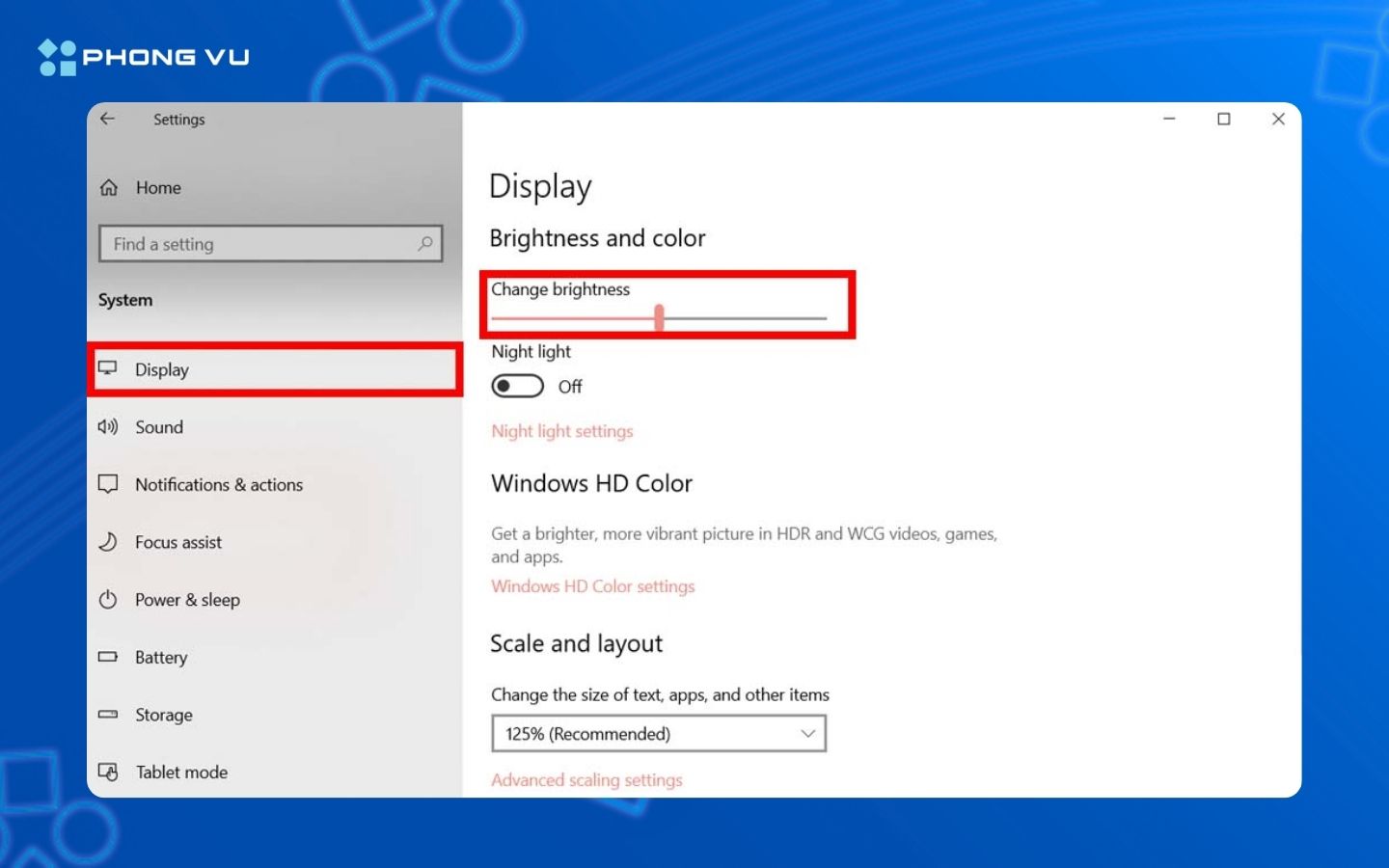The height and width of the screenshot is (868, 1389).
Task: Click the search magnifier icon
Action: click(x=424, y=244)
